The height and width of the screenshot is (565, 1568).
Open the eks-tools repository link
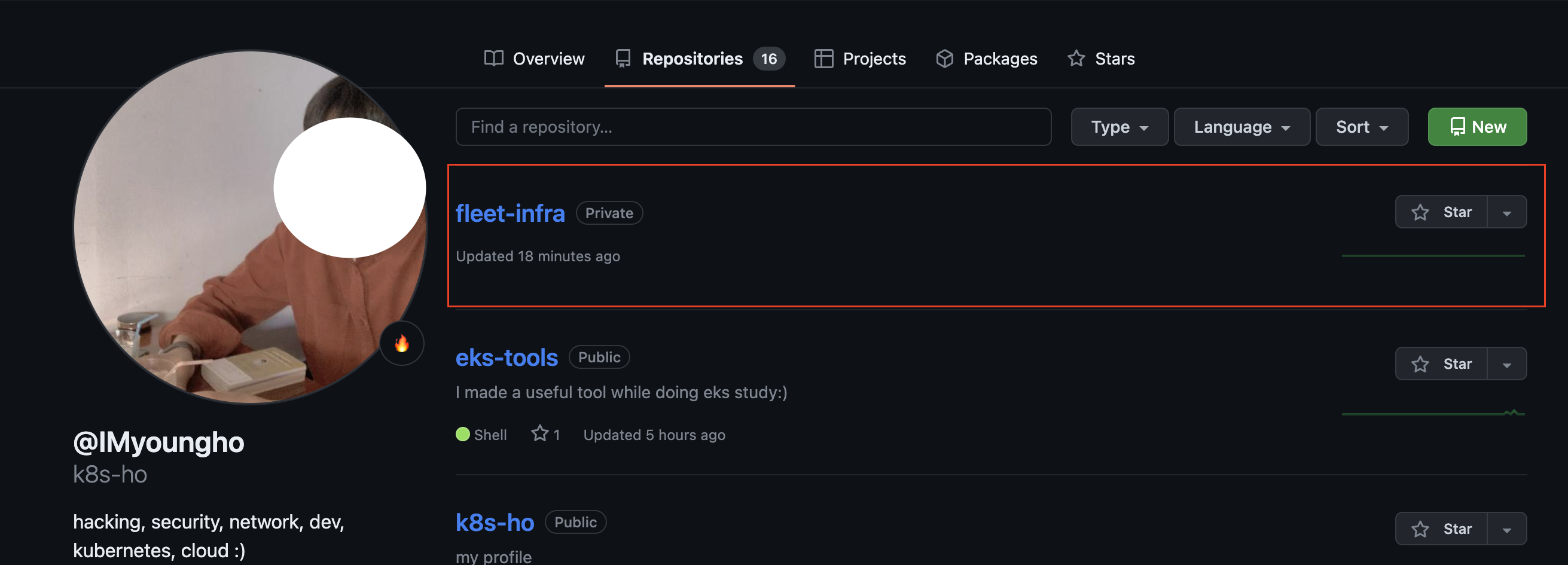coord(507,358)
